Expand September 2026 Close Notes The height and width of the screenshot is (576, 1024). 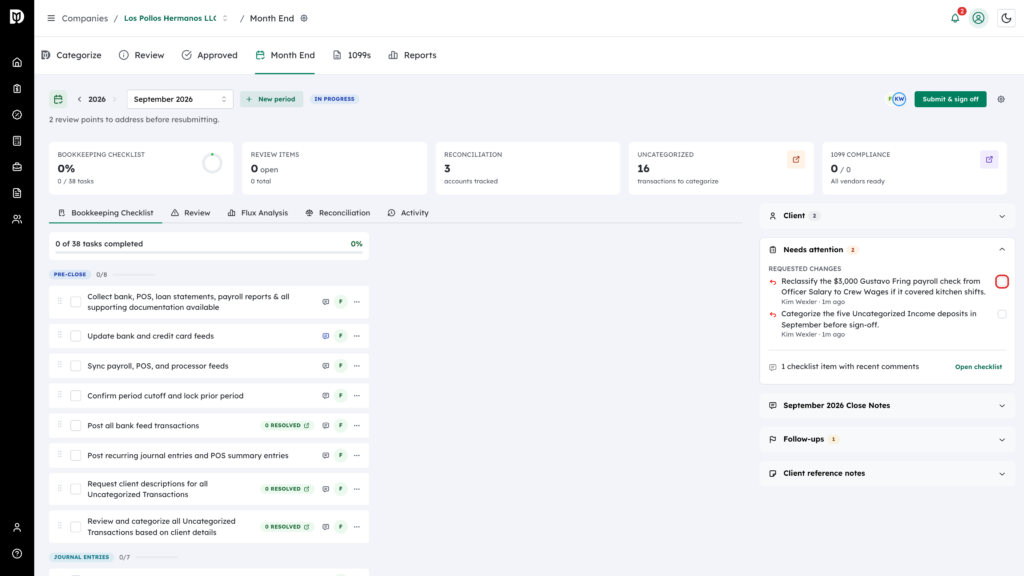(x=886, y=406)
